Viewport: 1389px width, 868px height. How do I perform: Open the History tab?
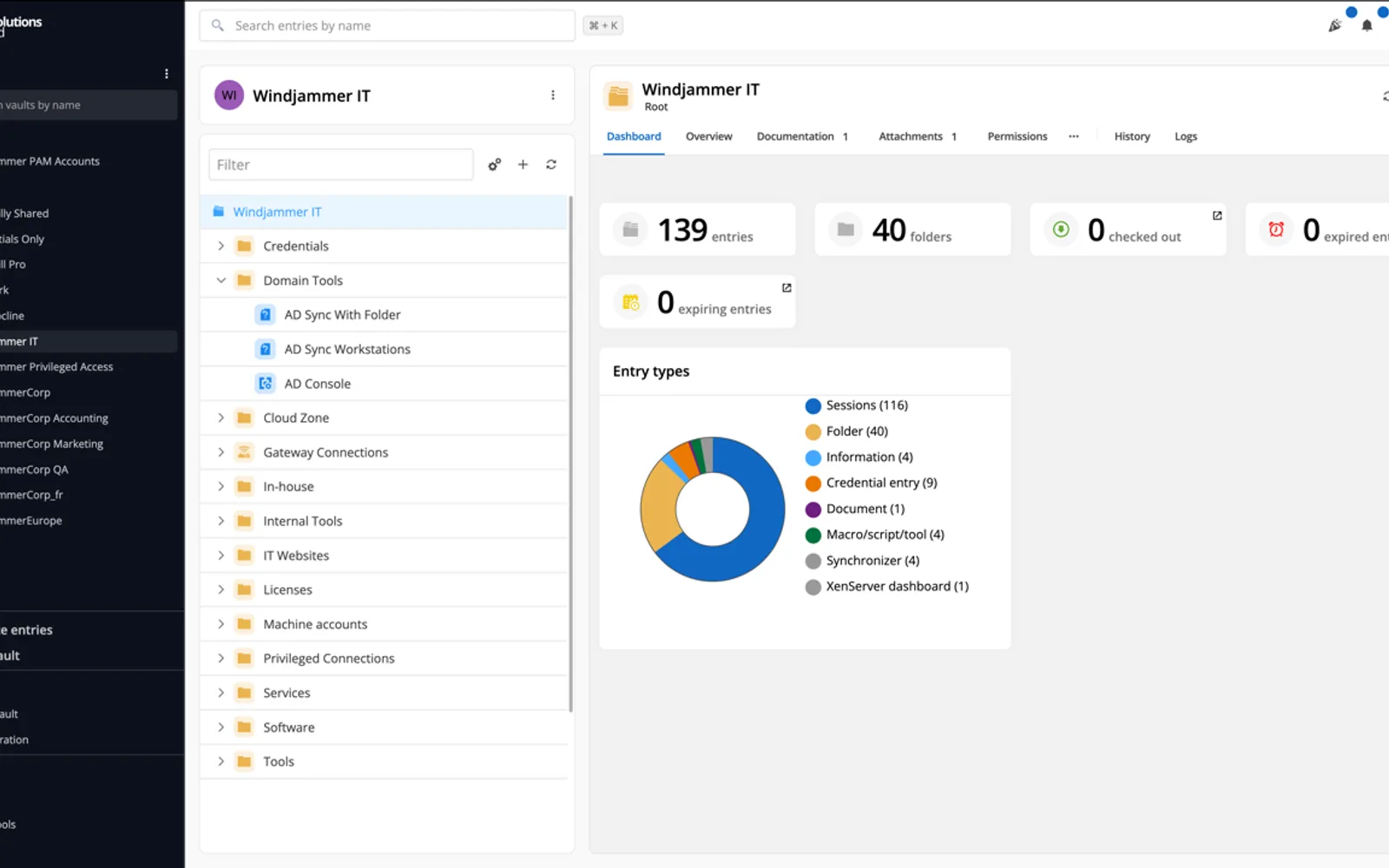pos(1132,136)
